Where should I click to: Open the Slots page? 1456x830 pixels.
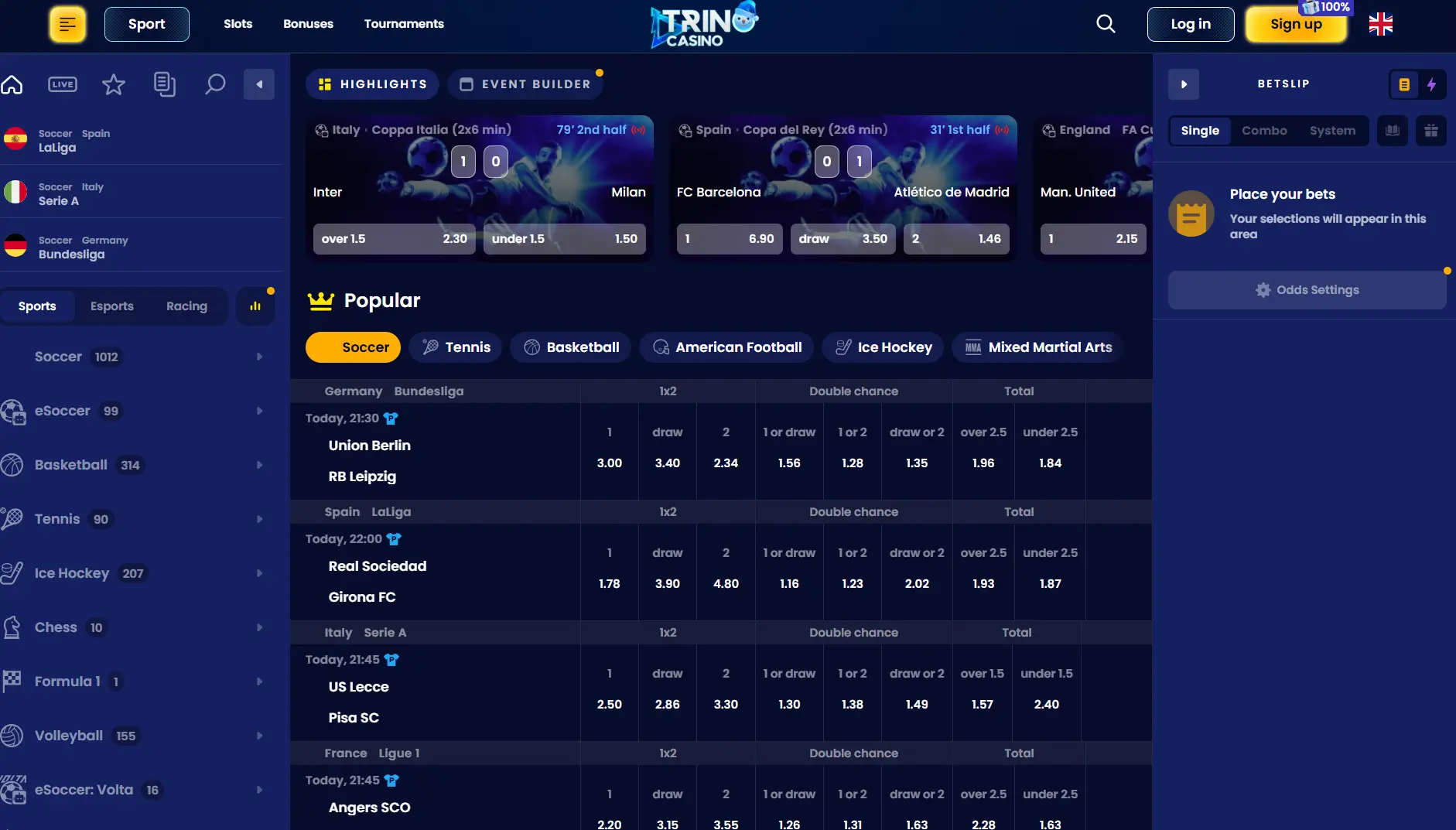[x=238, y=24]
